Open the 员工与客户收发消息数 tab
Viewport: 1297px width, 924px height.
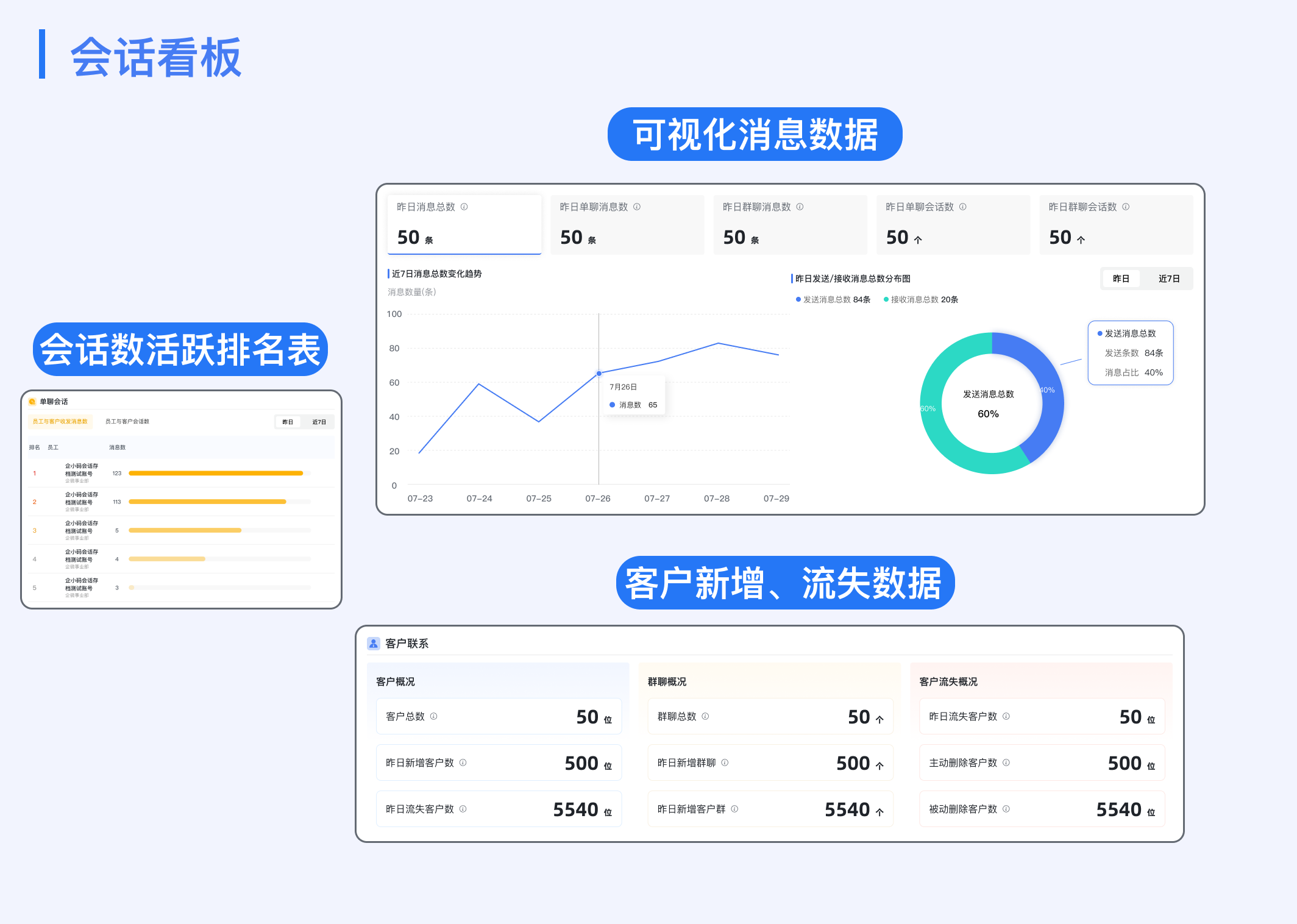pyautogui.click(x=60, y=421)
